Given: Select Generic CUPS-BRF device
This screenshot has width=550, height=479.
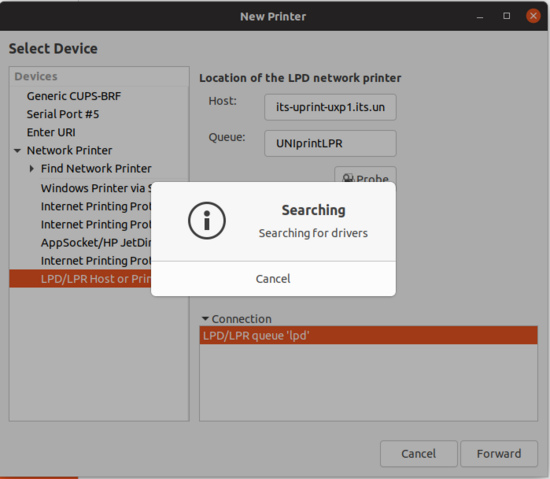Looking at the screenshot, I should tap(74, 96).
